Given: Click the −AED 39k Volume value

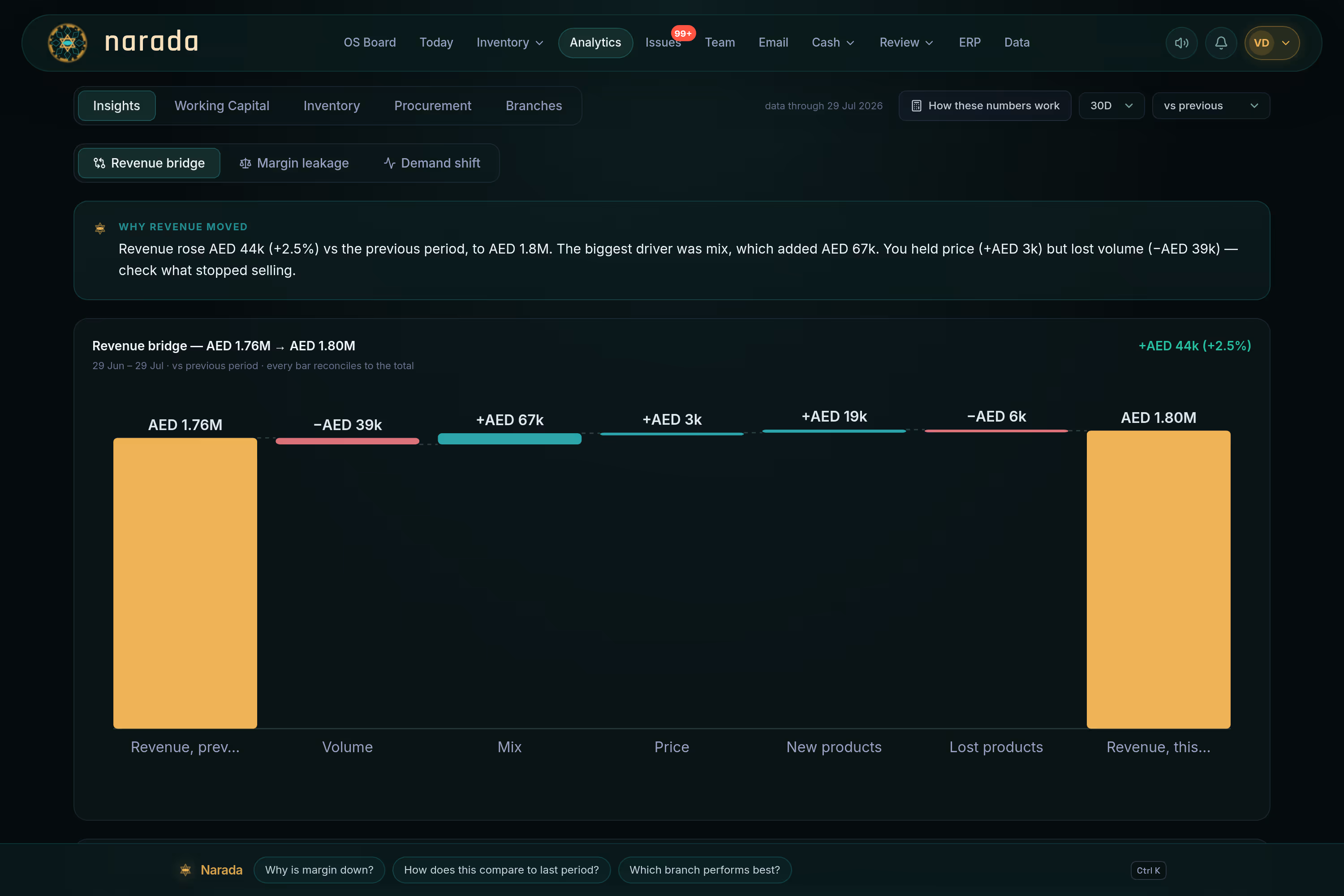Looking at the screenshot, I should [348, 425].
